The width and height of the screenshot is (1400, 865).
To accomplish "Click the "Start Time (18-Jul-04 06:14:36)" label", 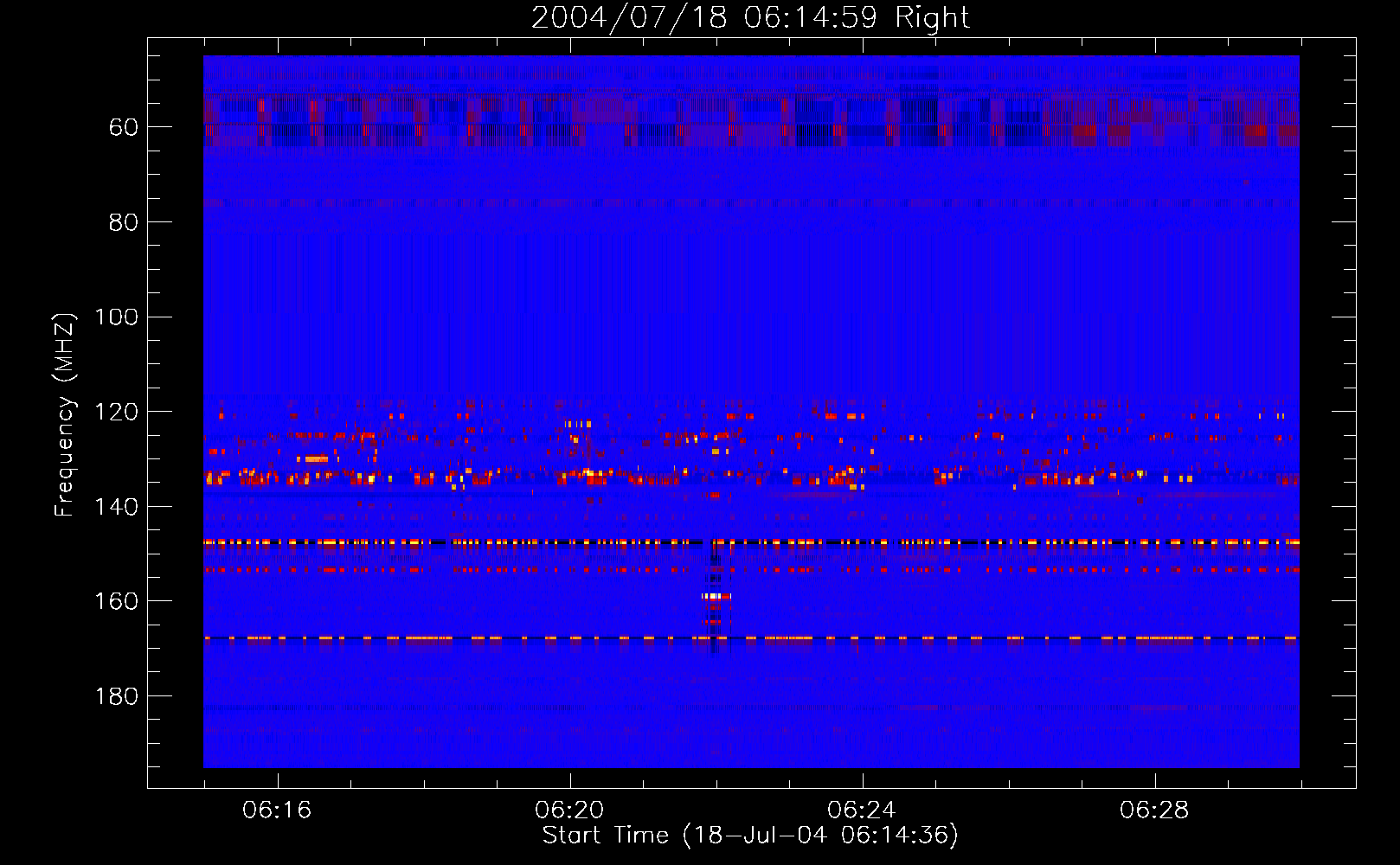I will [x=750, y=836].
